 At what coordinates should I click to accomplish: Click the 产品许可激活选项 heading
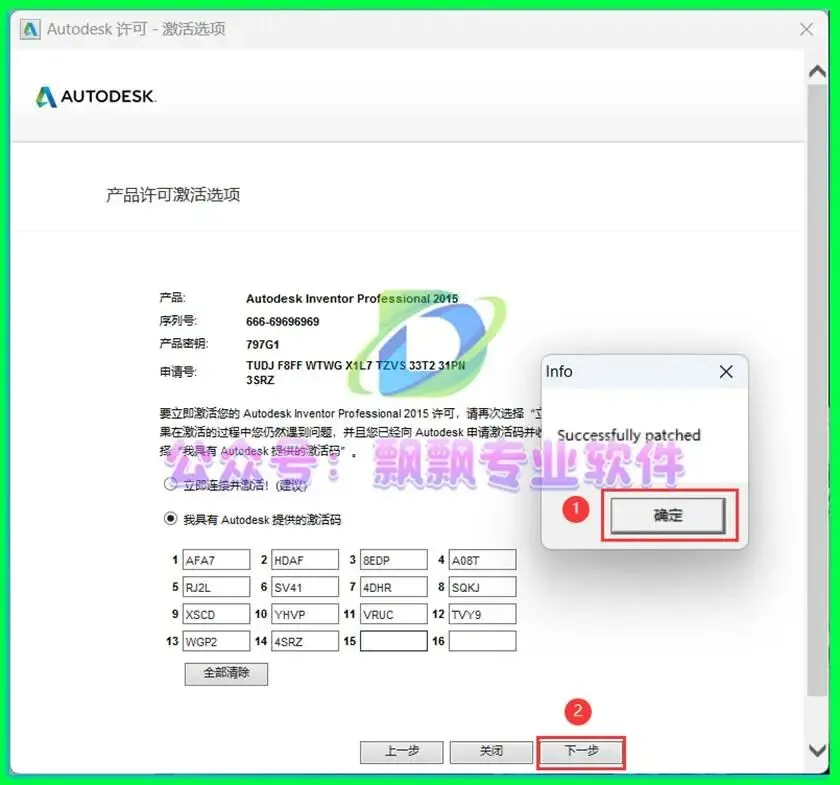pos(173,195)
